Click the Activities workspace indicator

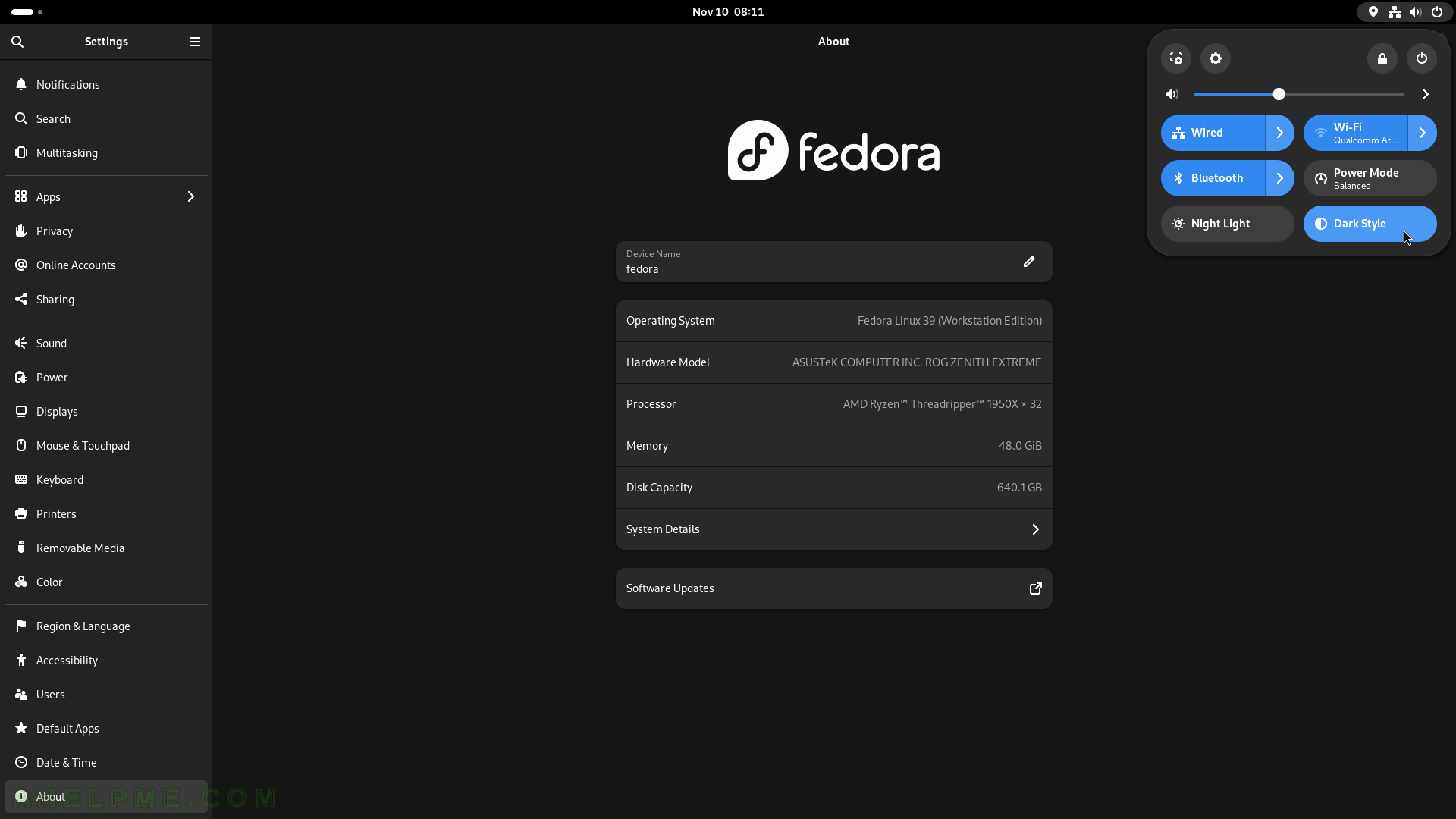point(27,12)
